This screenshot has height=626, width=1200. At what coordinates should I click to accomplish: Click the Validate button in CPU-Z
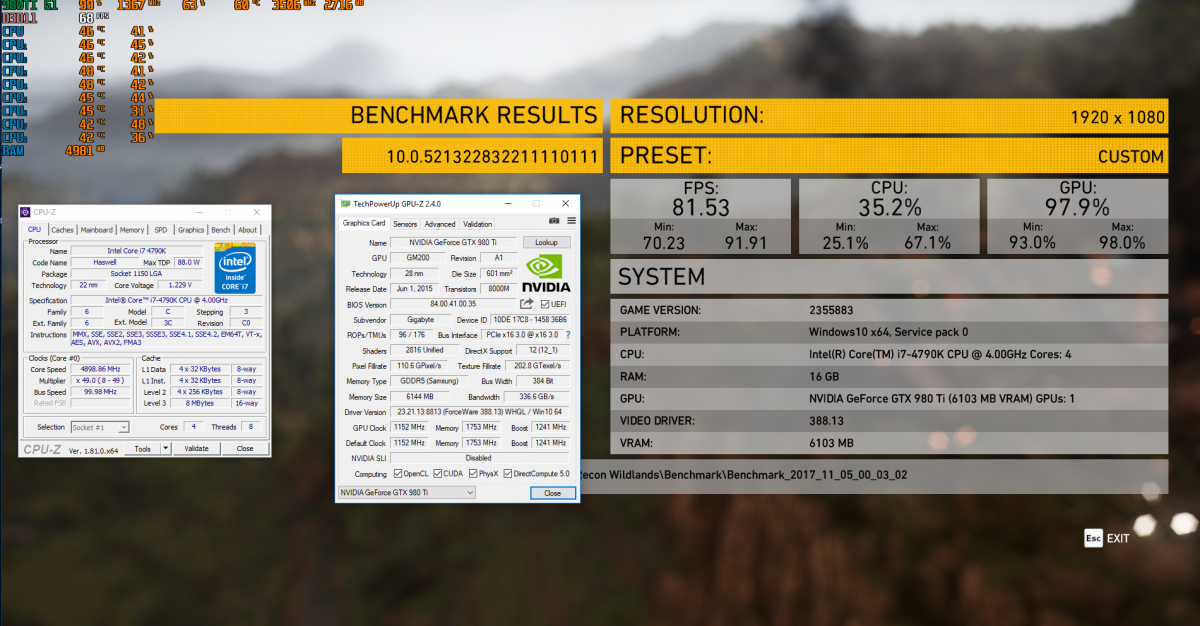click(196, 449)
